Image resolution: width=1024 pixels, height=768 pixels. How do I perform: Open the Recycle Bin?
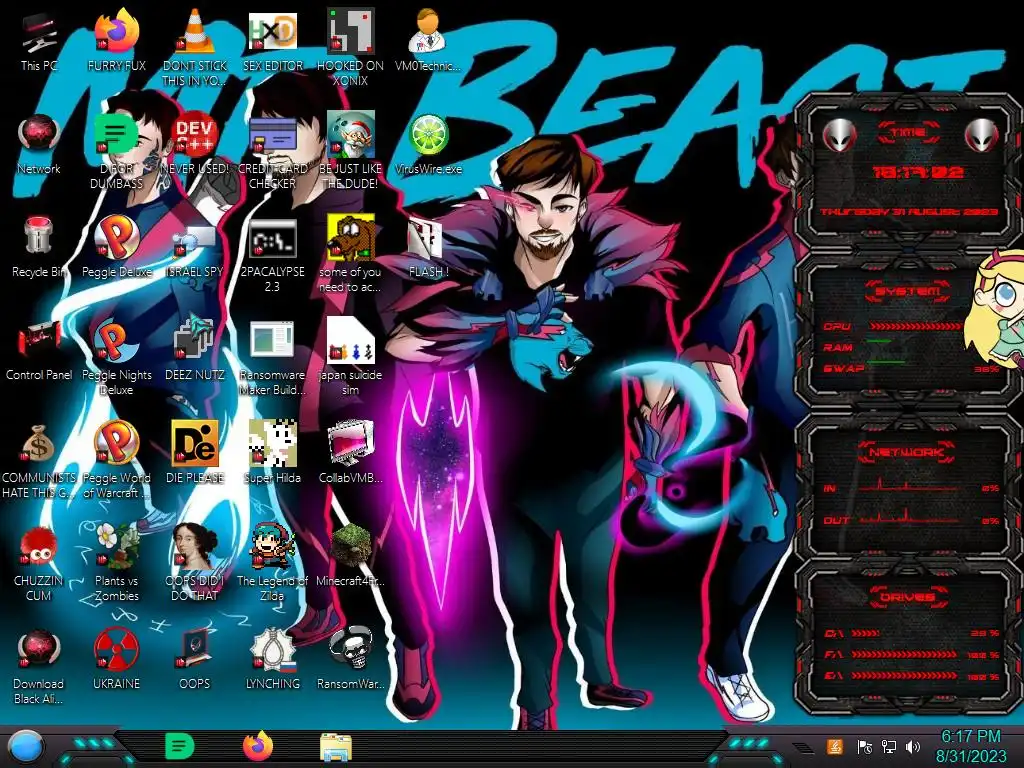tap(39, 236)
